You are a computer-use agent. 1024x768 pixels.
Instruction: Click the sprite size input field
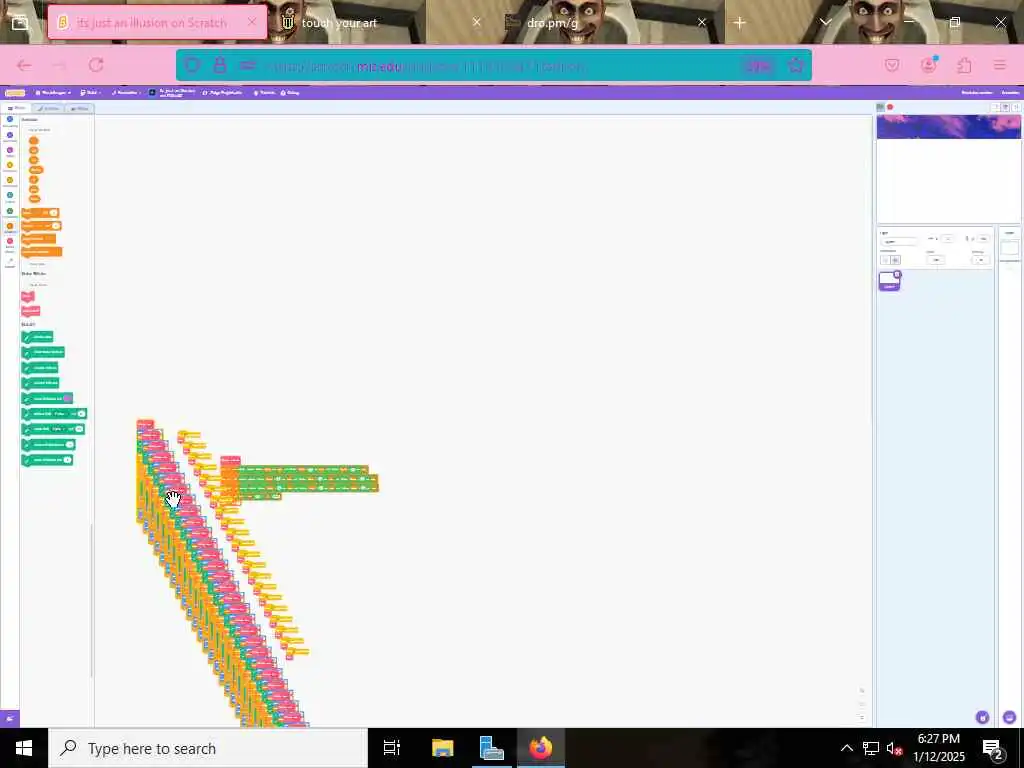[x=935, y=260]
